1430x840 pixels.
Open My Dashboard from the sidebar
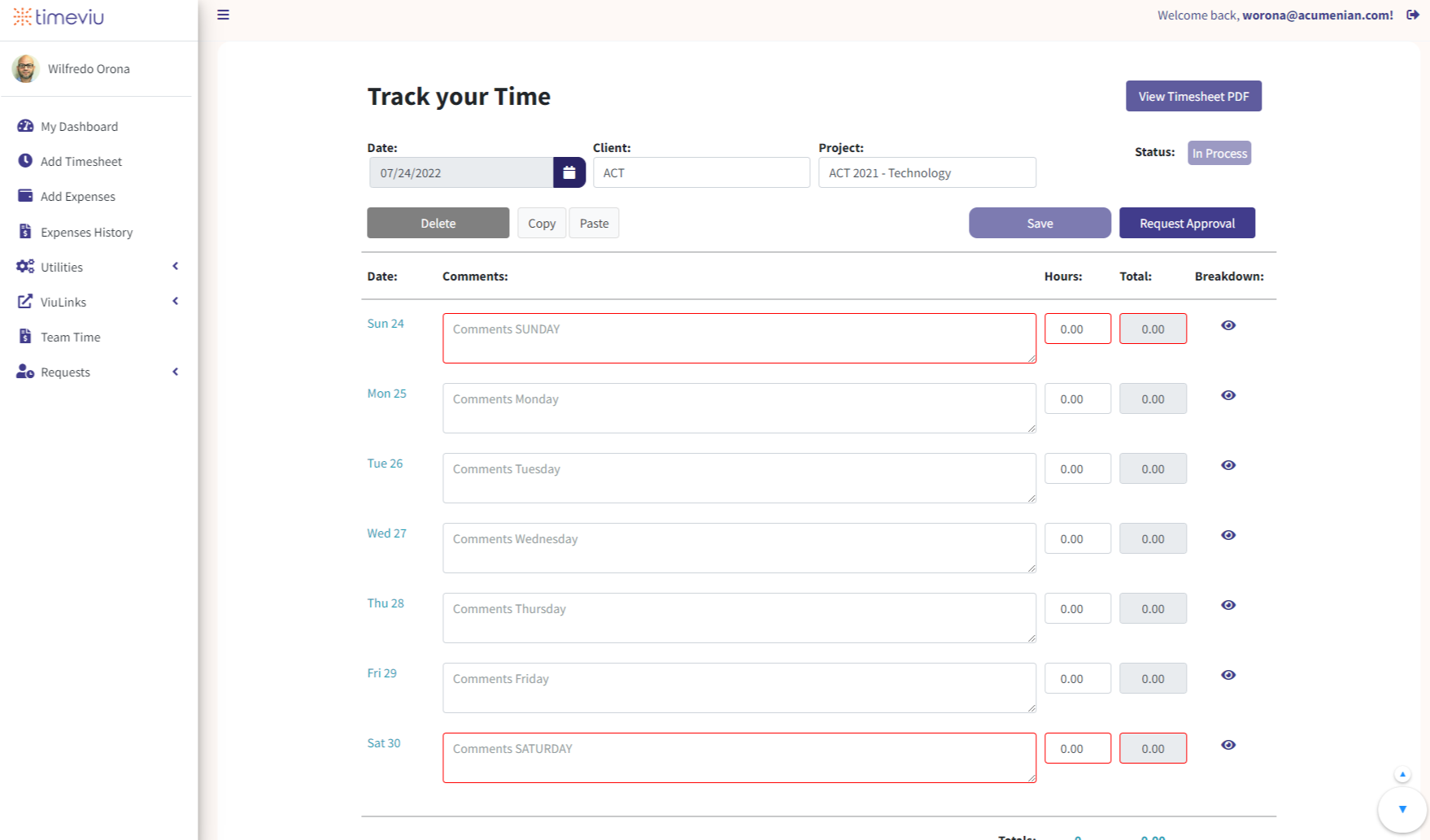[79, 127]
